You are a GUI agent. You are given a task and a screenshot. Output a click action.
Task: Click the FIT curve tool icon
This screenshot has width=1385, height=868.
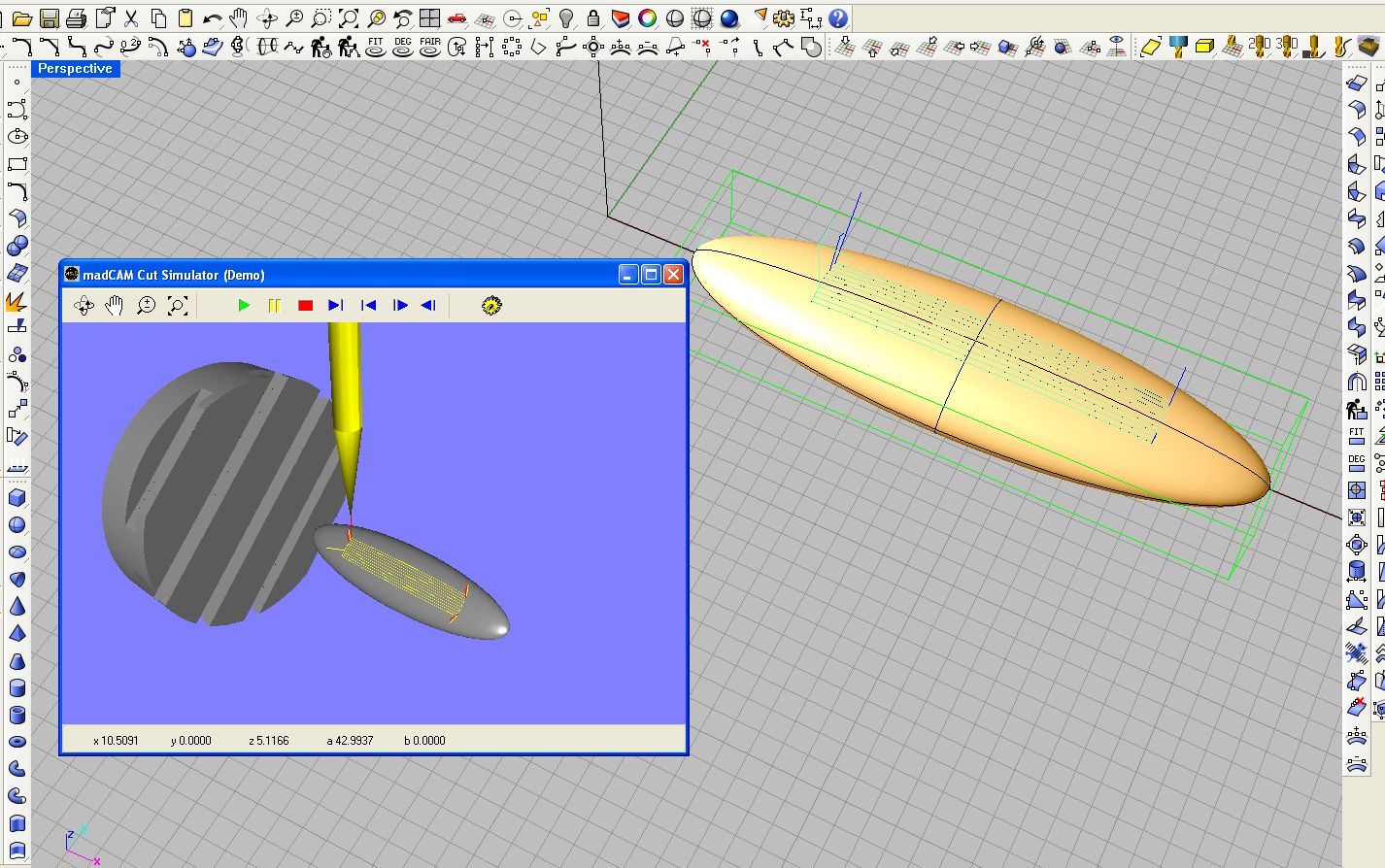coord(376,47)
